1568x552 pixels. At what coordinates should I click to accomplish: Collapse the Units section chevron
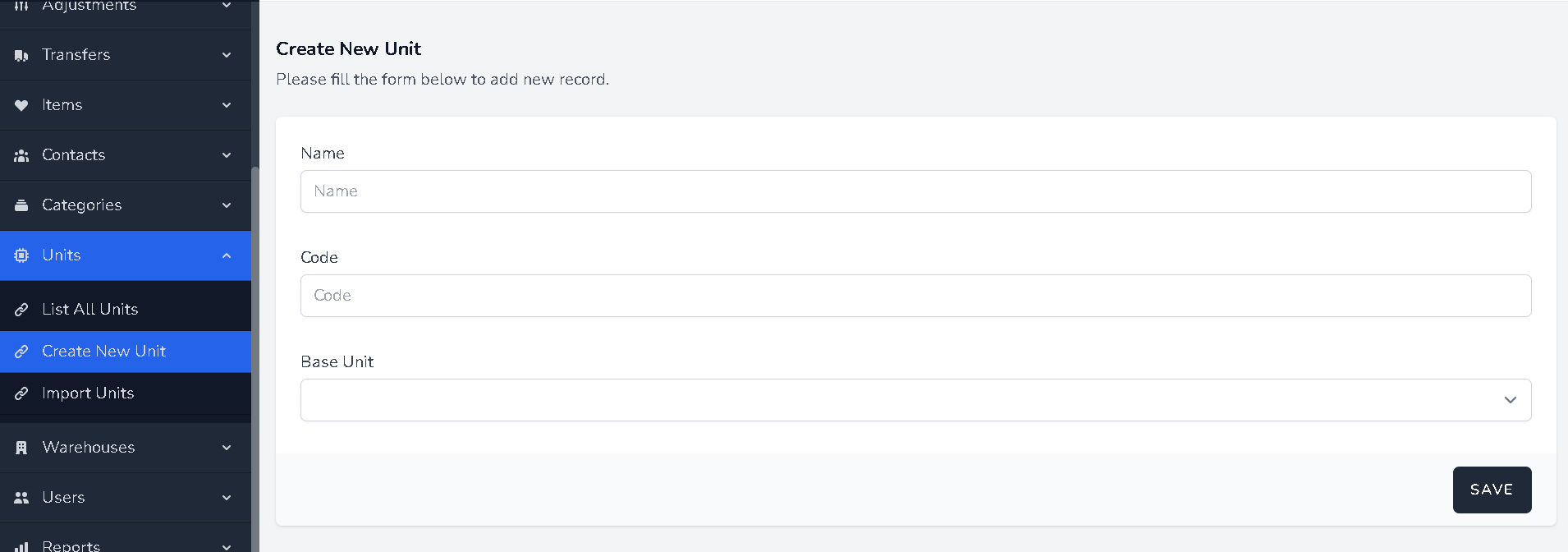227,255
